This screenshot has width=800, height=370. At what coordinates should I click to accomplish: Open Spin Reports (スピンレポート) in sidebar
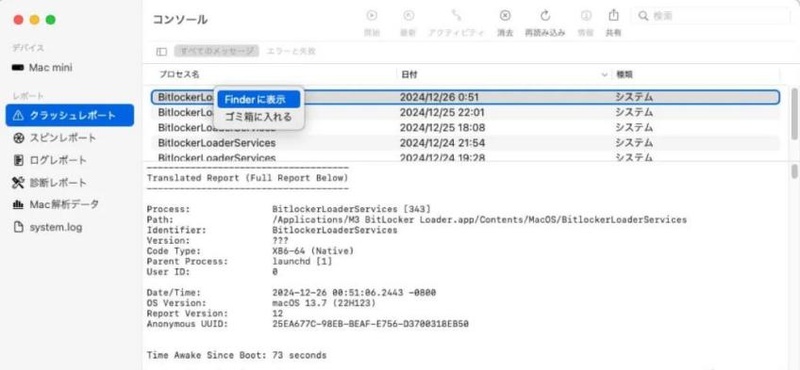70,138
